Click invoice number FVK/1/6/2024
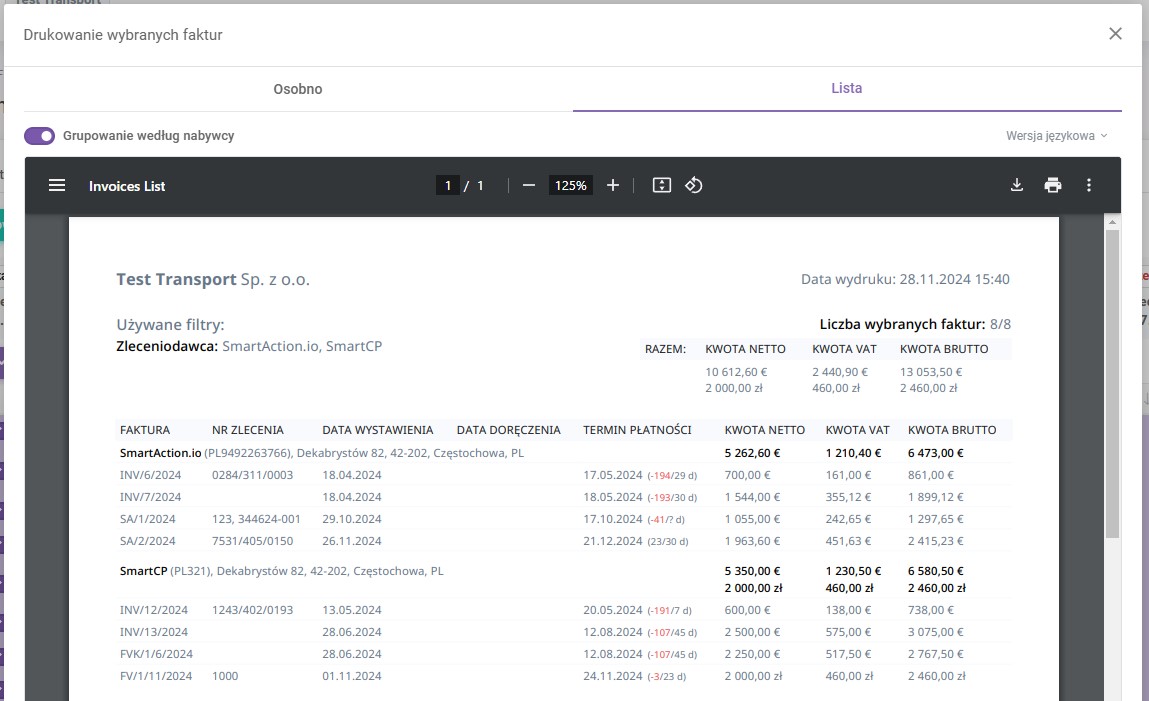 pyautogui.click(x=156, y=653)
